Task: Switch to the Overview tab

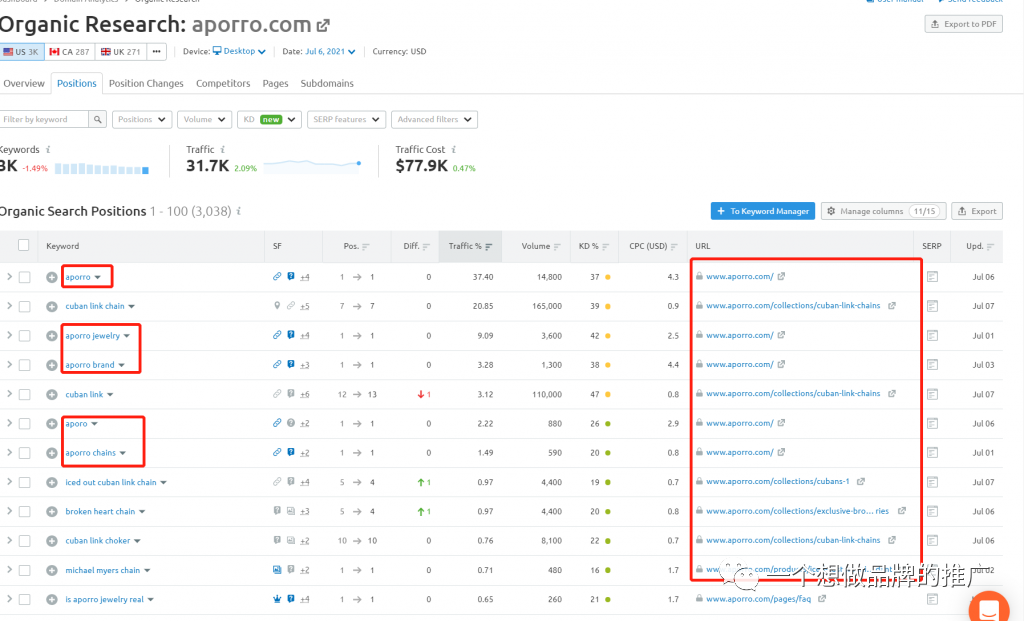Action: (x=24, y=84)
